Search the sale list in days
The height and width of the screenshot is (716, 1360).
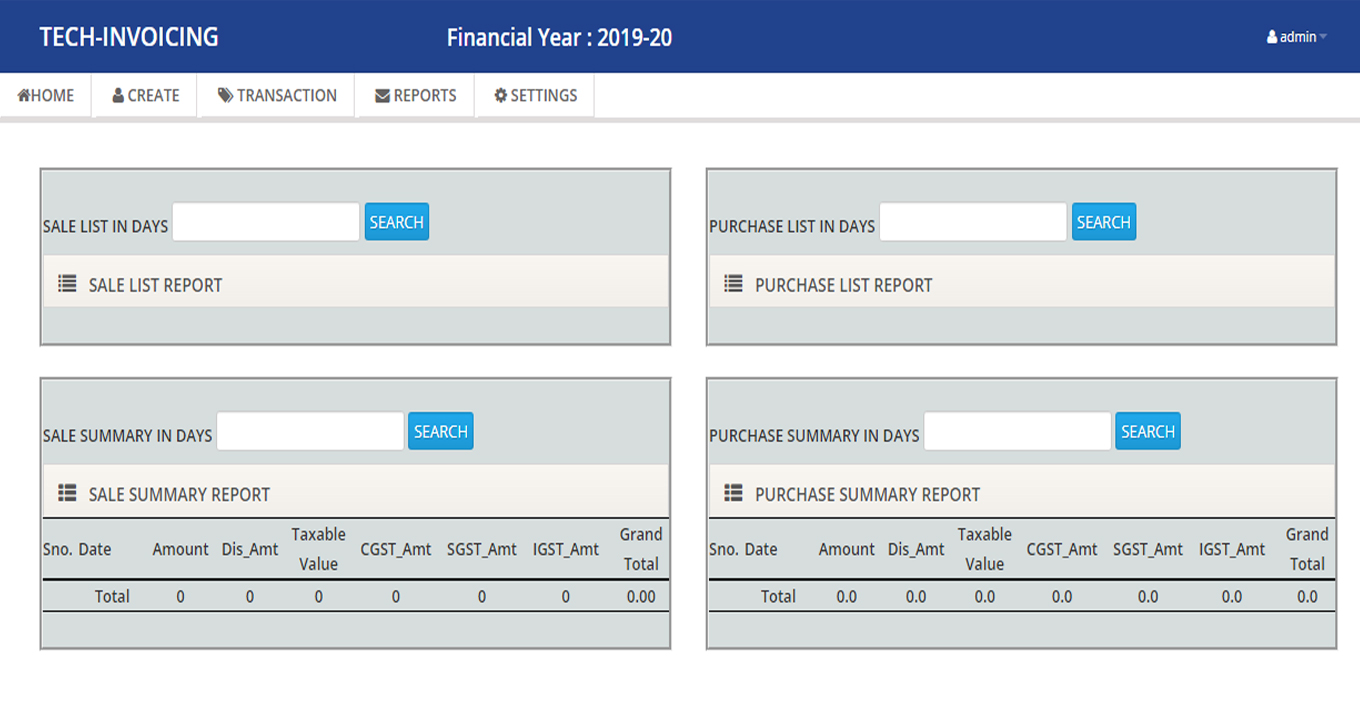click(396, 222)
